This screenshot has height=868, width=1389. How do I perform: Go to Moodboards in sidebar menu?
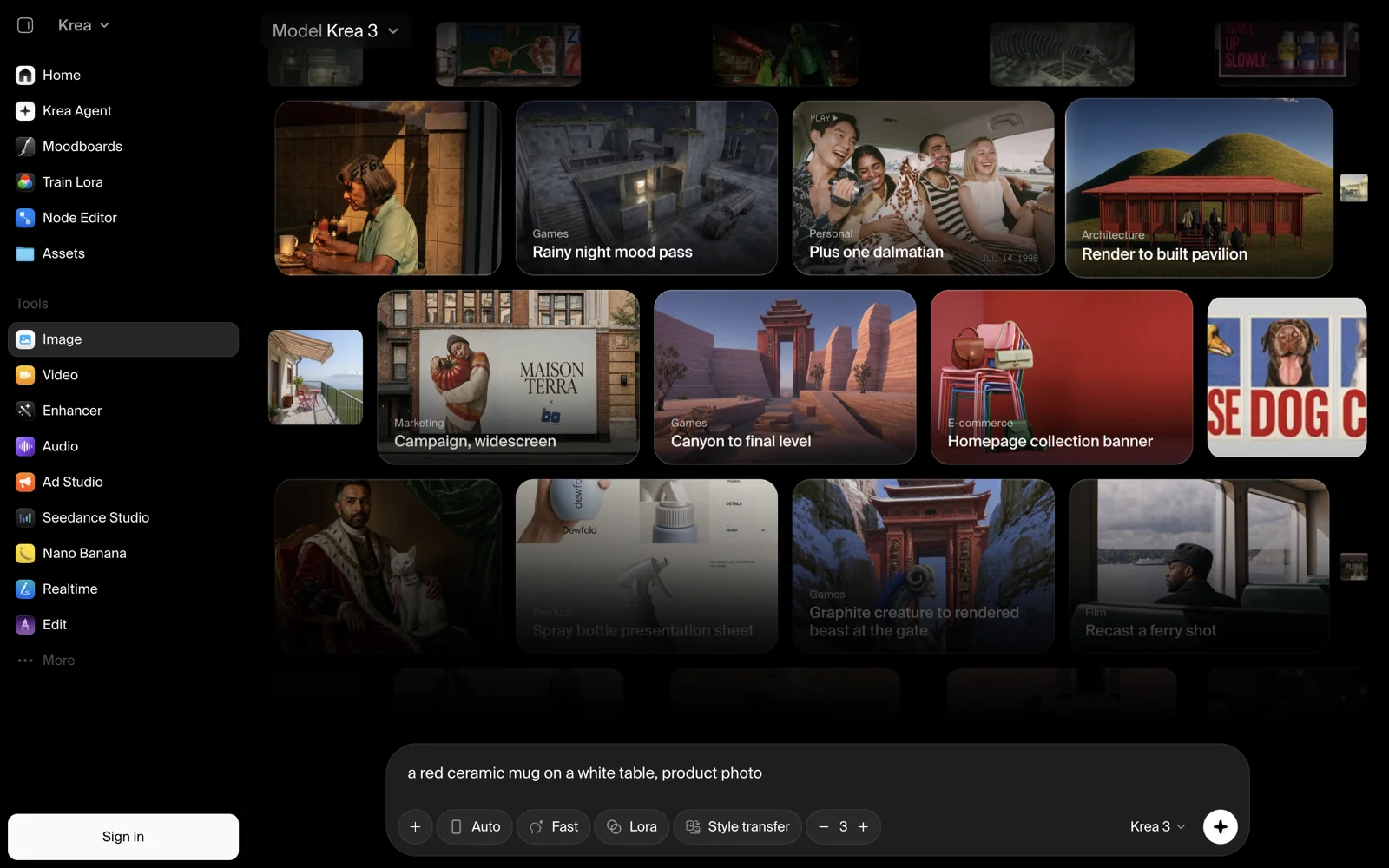[123, 147]
